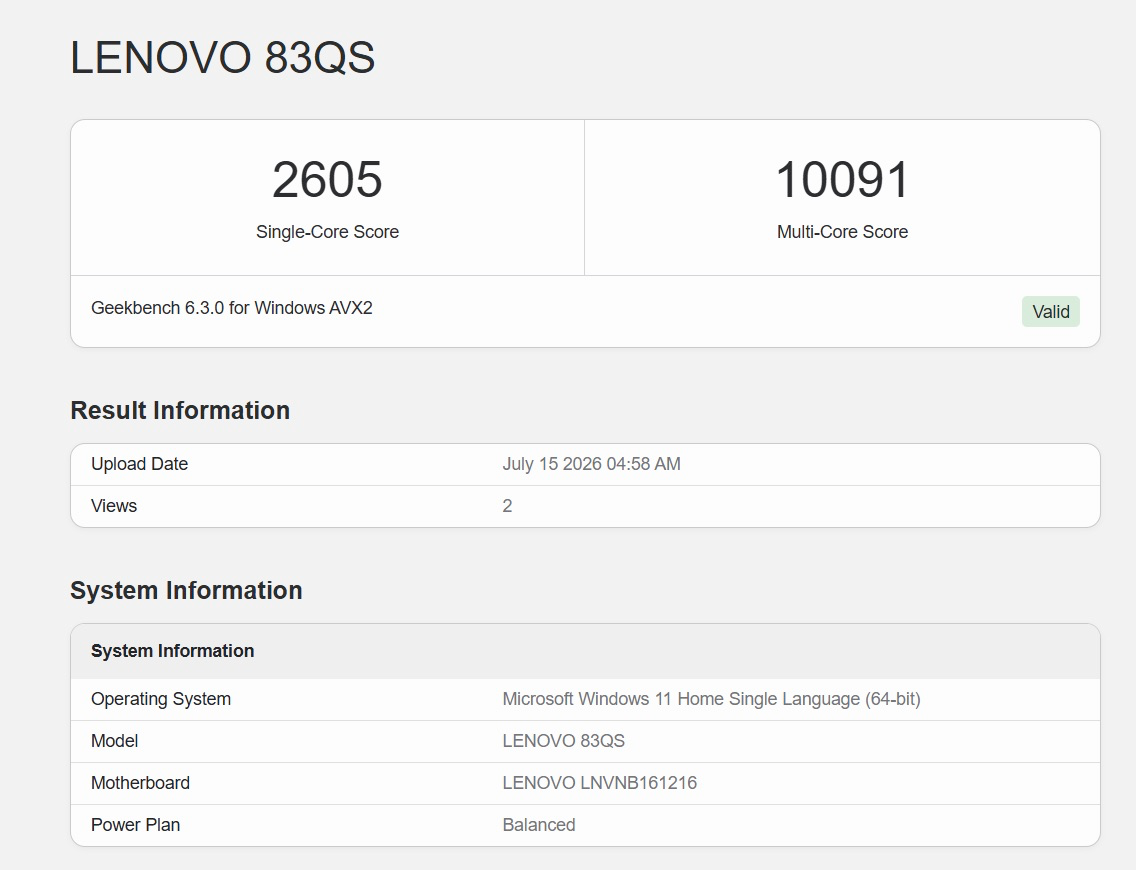This screenshot has width=1136, height=870.
Task: Select the Model value LENOVO 83QS
Action: (564, 741)
